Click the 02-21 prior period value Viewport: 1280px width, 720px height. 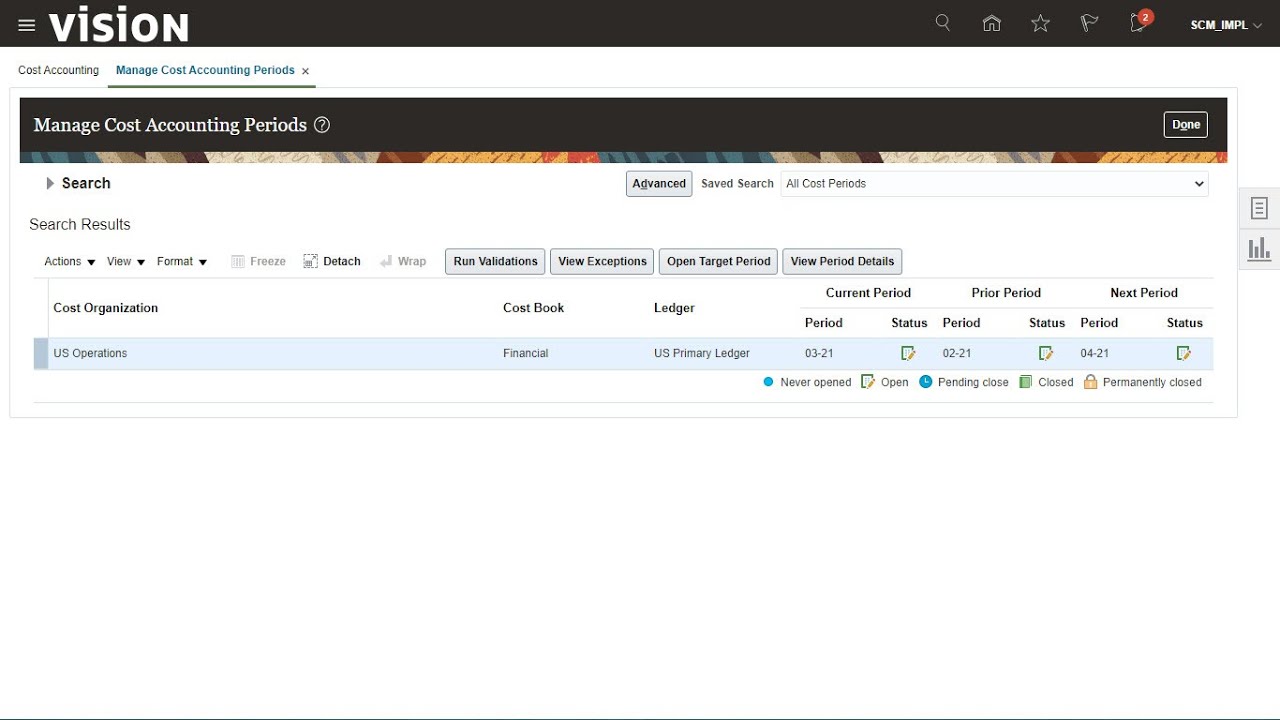957,353
